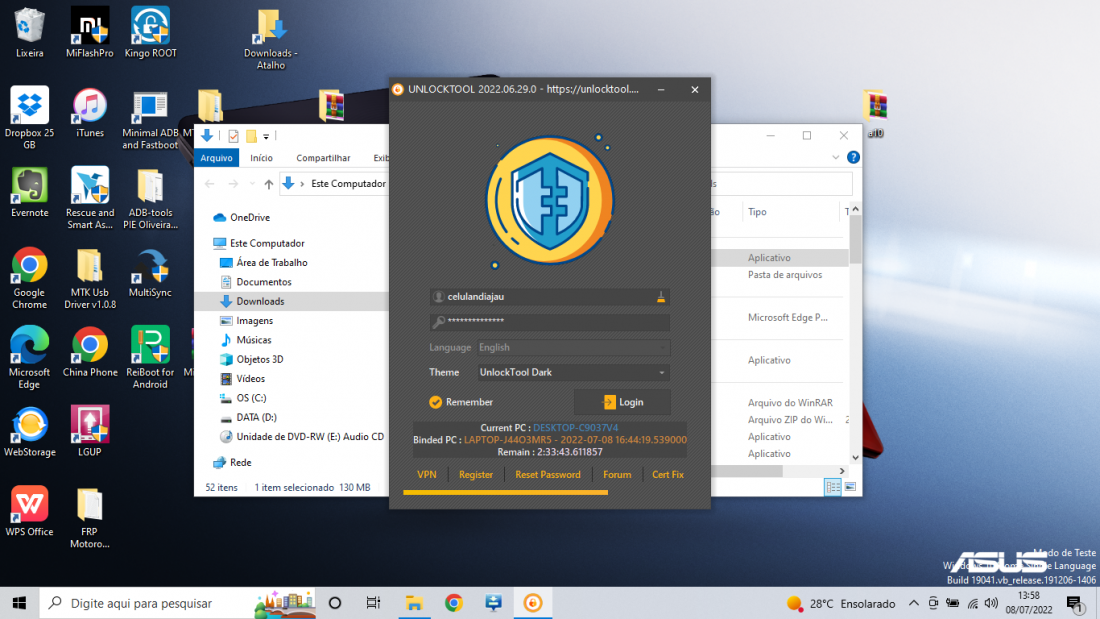The image size is (1100, 619).
Task: Select OS (C:) drive in navigation pane
Action: 251,398
